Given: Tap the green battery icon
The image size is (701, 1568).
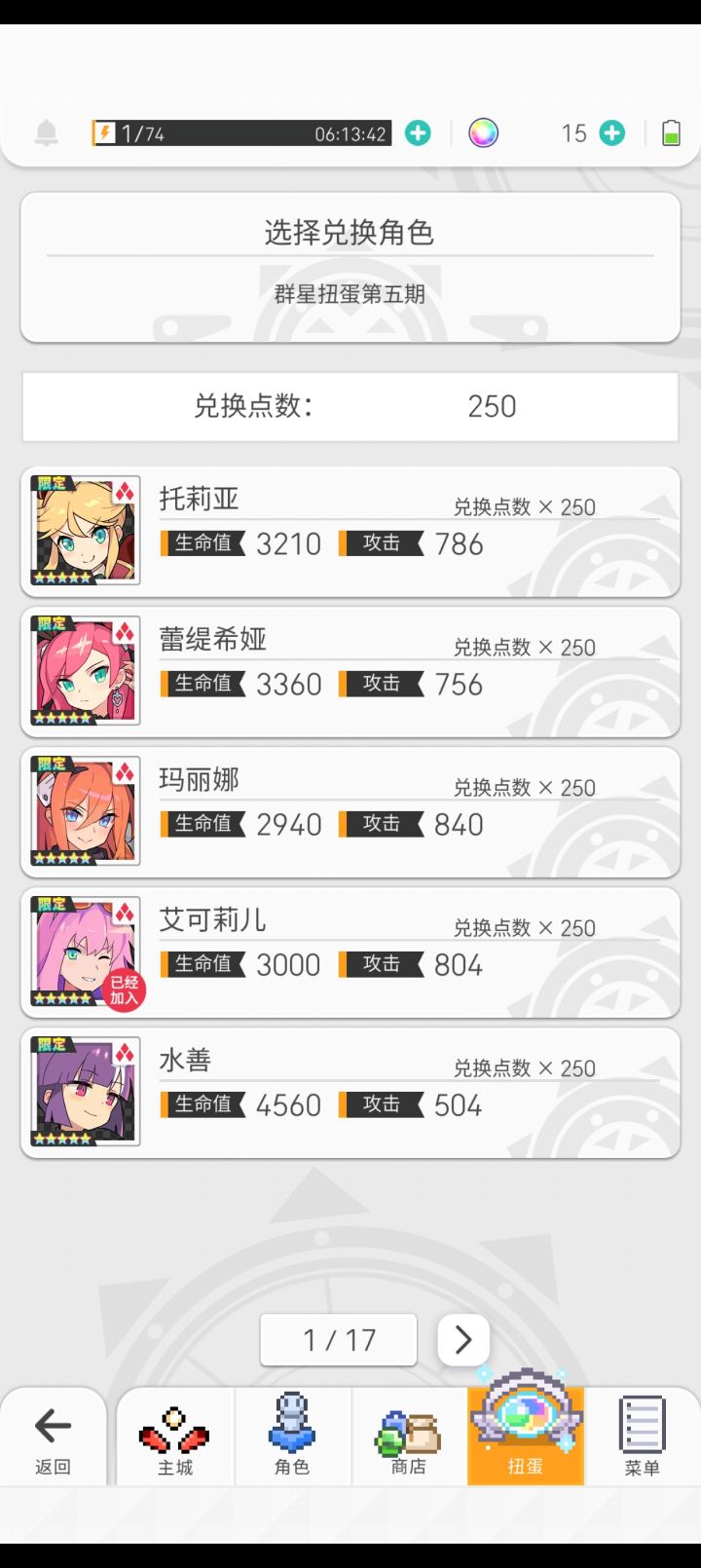Looking at the screenshot, I should (x=671, y=133).
